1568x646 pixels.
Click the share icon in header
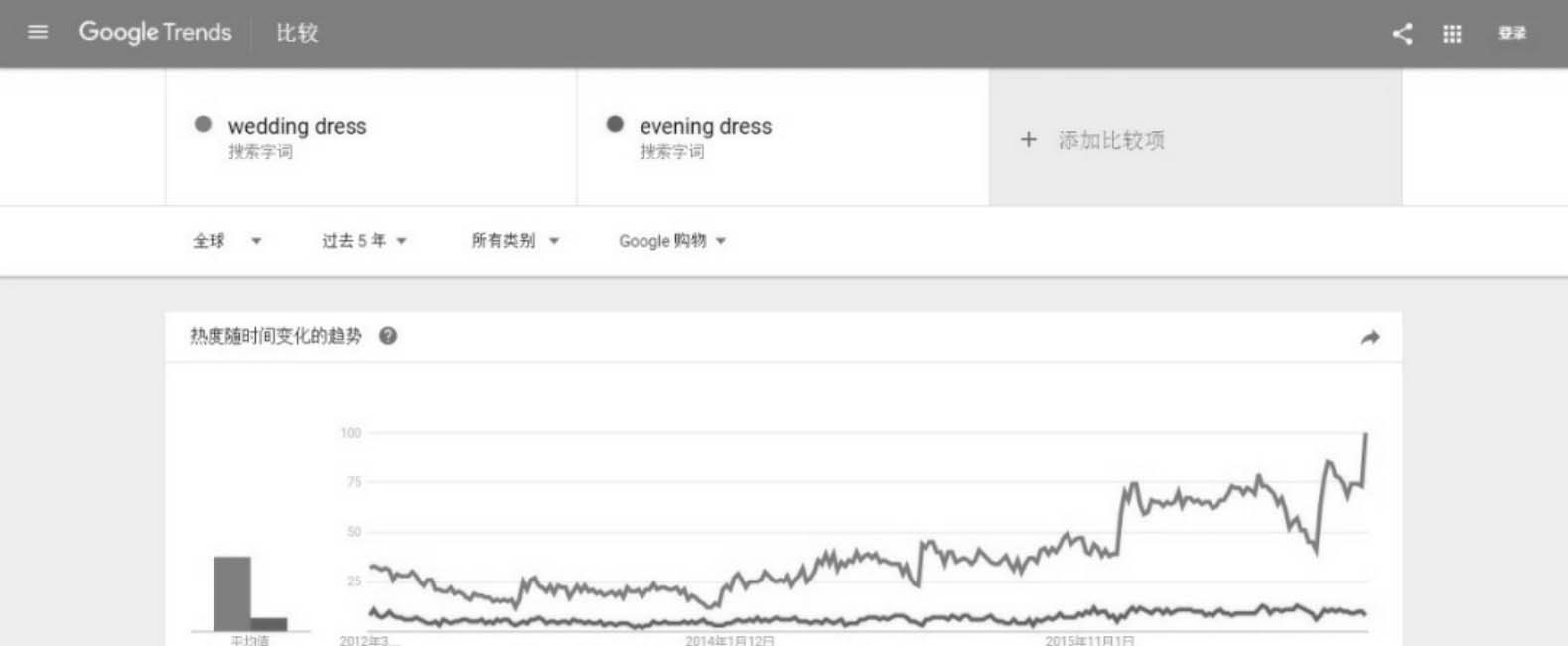pos(1402,34)
